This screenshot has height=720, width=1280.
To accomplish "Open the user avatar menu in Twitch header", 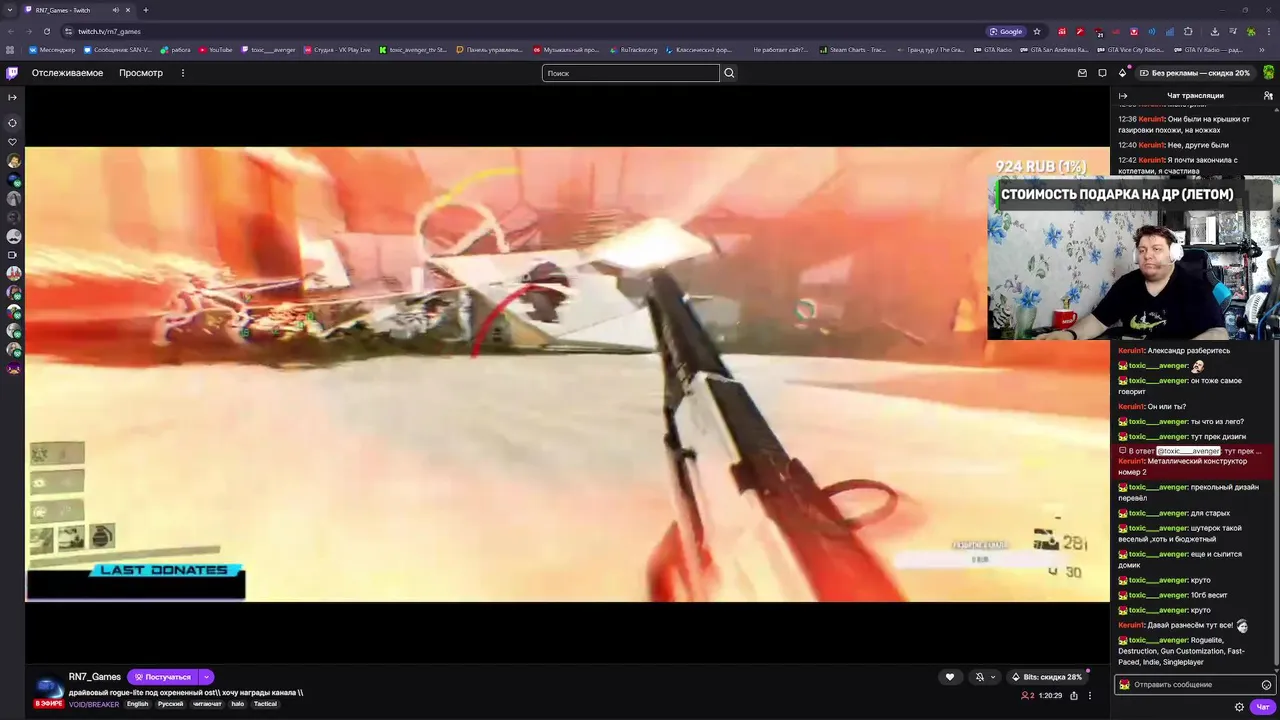I will 1268,73.
